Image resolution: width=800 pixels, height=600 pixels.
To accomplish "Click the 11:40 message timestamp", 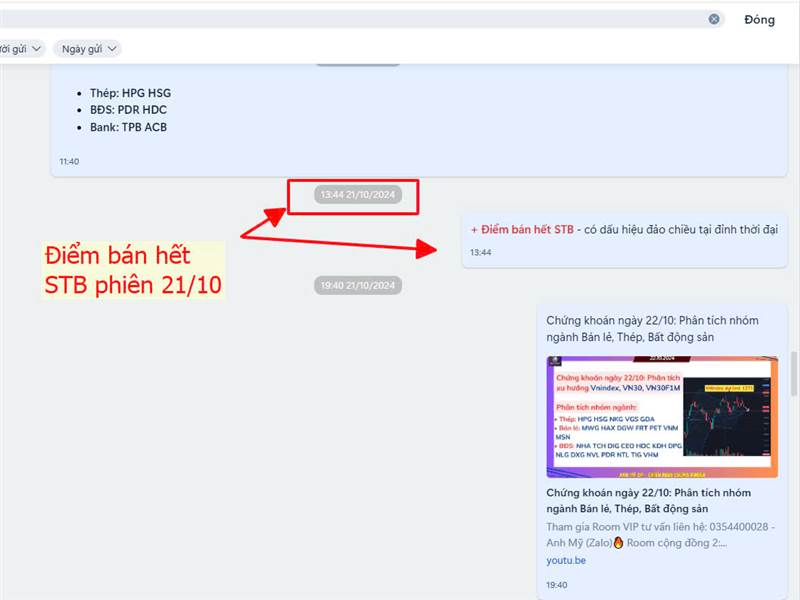I will tap(69, 162).
